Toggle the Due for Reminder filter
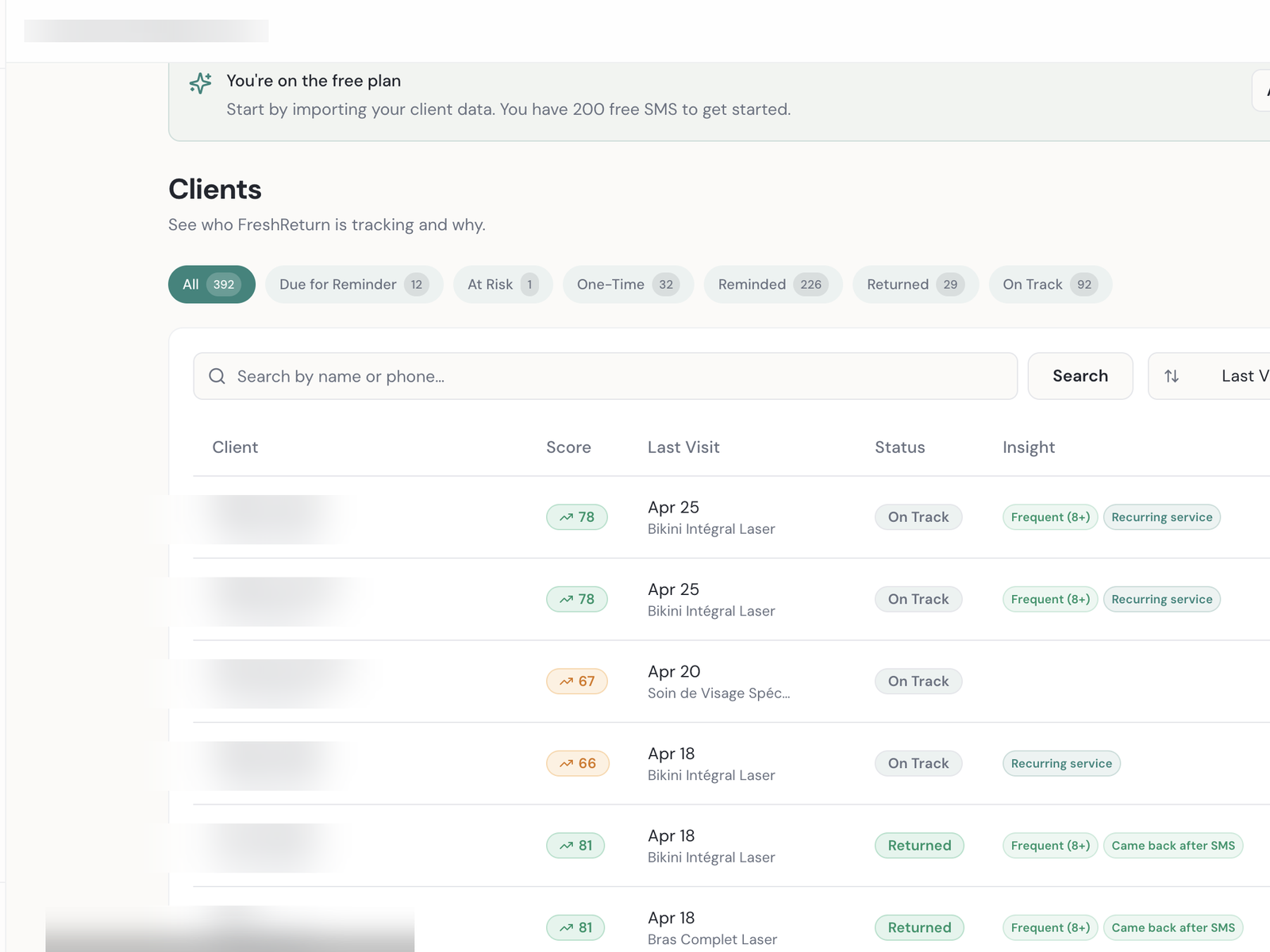The image size is (1270, 952). (354, 284)
